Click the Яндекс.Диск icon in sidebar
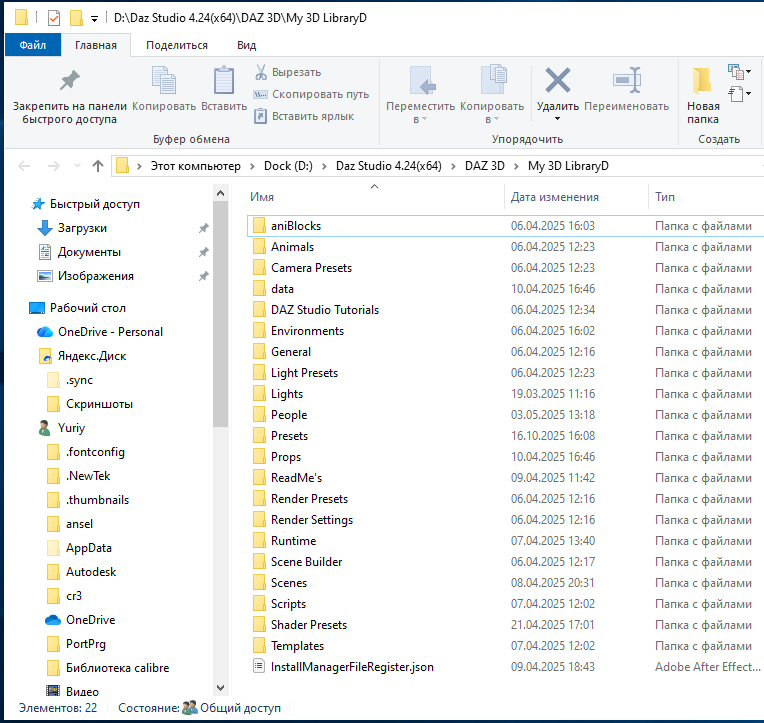 coord(45,356)
